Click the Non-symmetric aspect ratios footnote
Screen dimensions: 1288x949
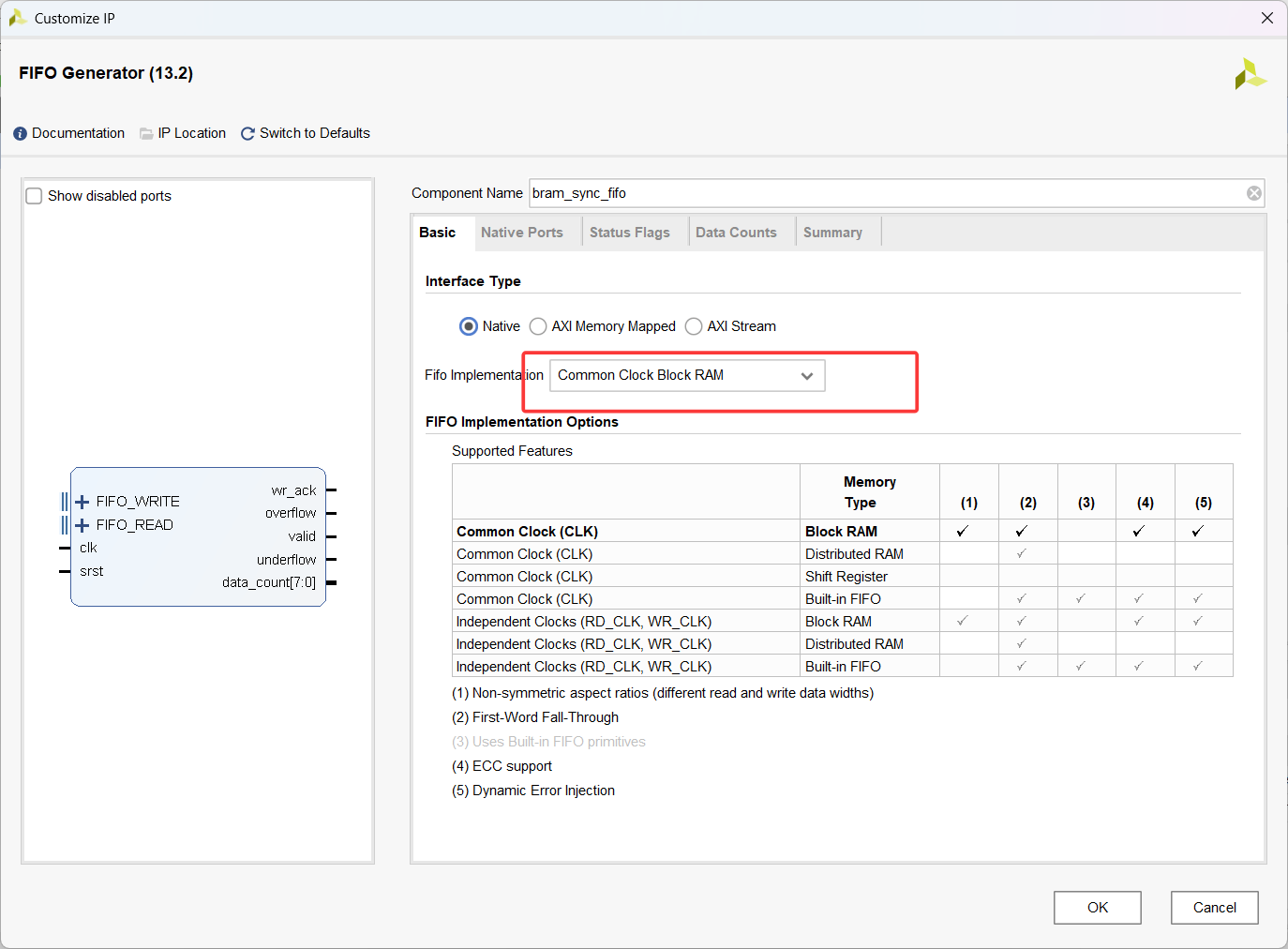pyautogui.click(x=663, y=693)
